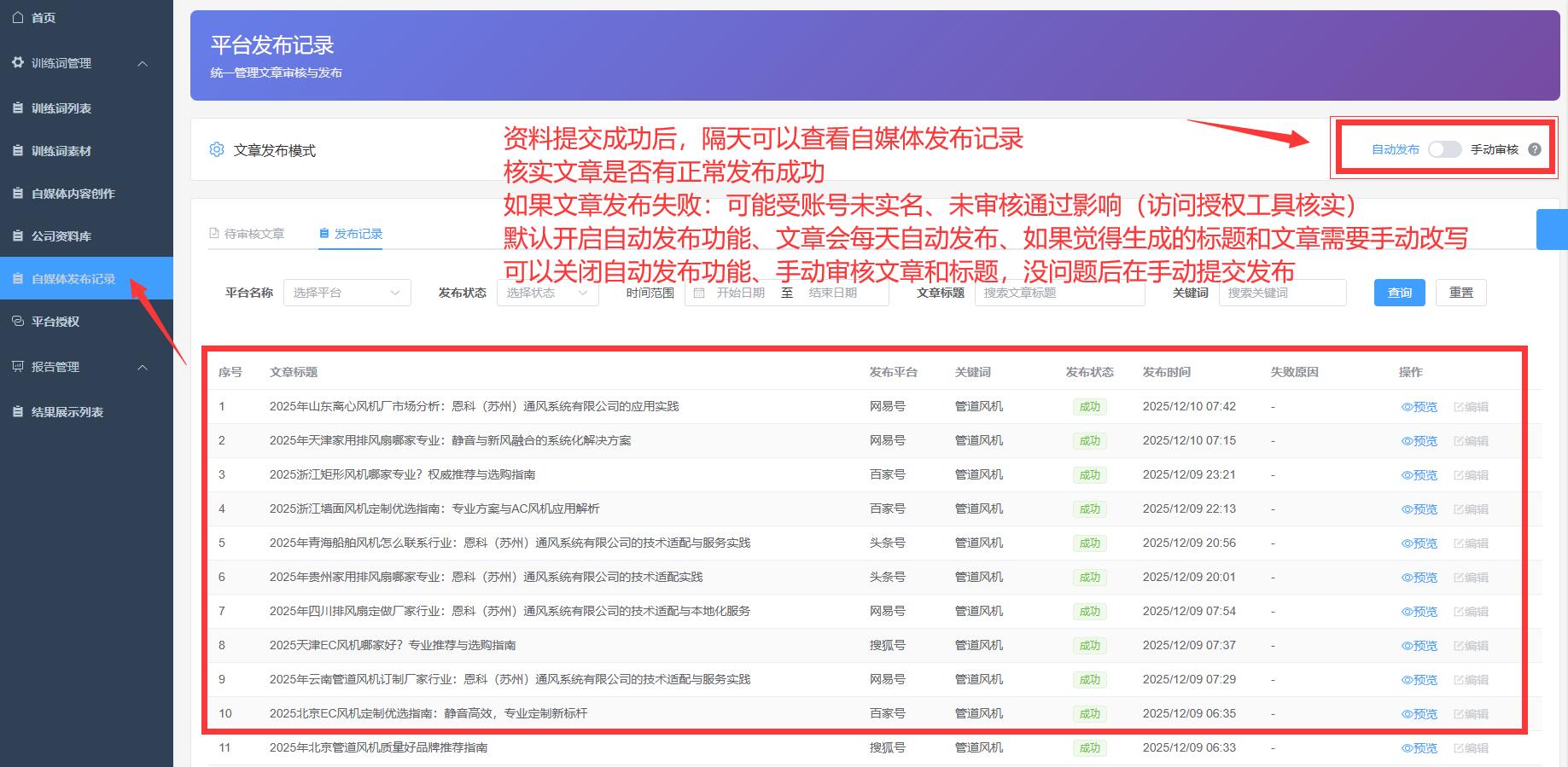Open the 发布状态 status dropdown
This screenshot has height=767, width=1568.
click(x=547, y=293)
